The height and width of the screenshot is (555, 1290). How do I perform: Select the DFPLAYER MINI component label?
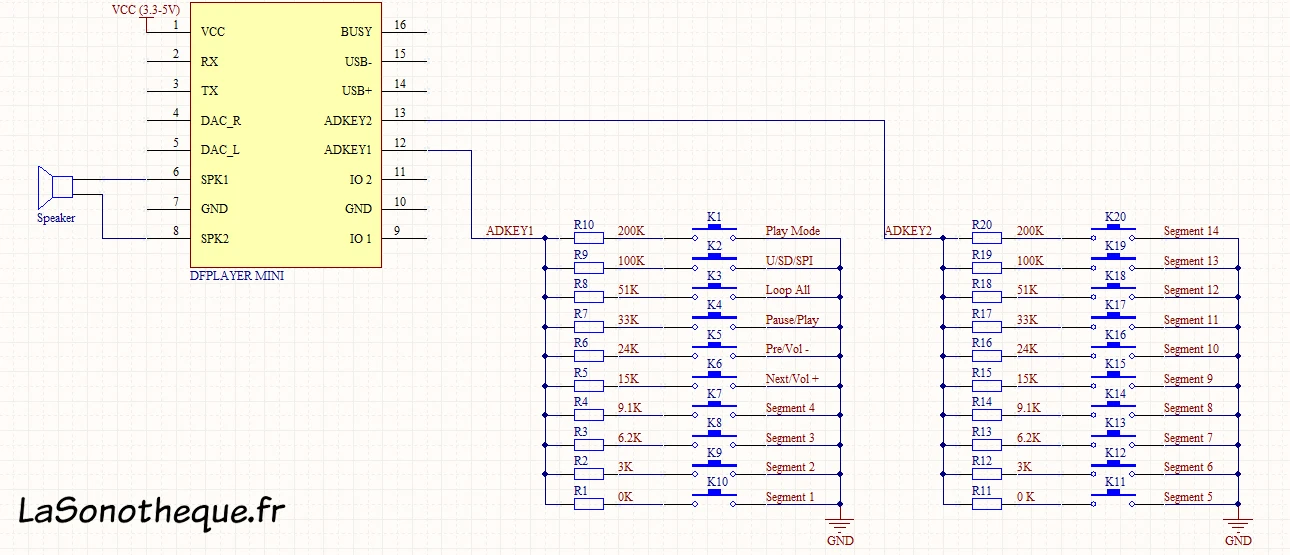(x=236, y=276)
